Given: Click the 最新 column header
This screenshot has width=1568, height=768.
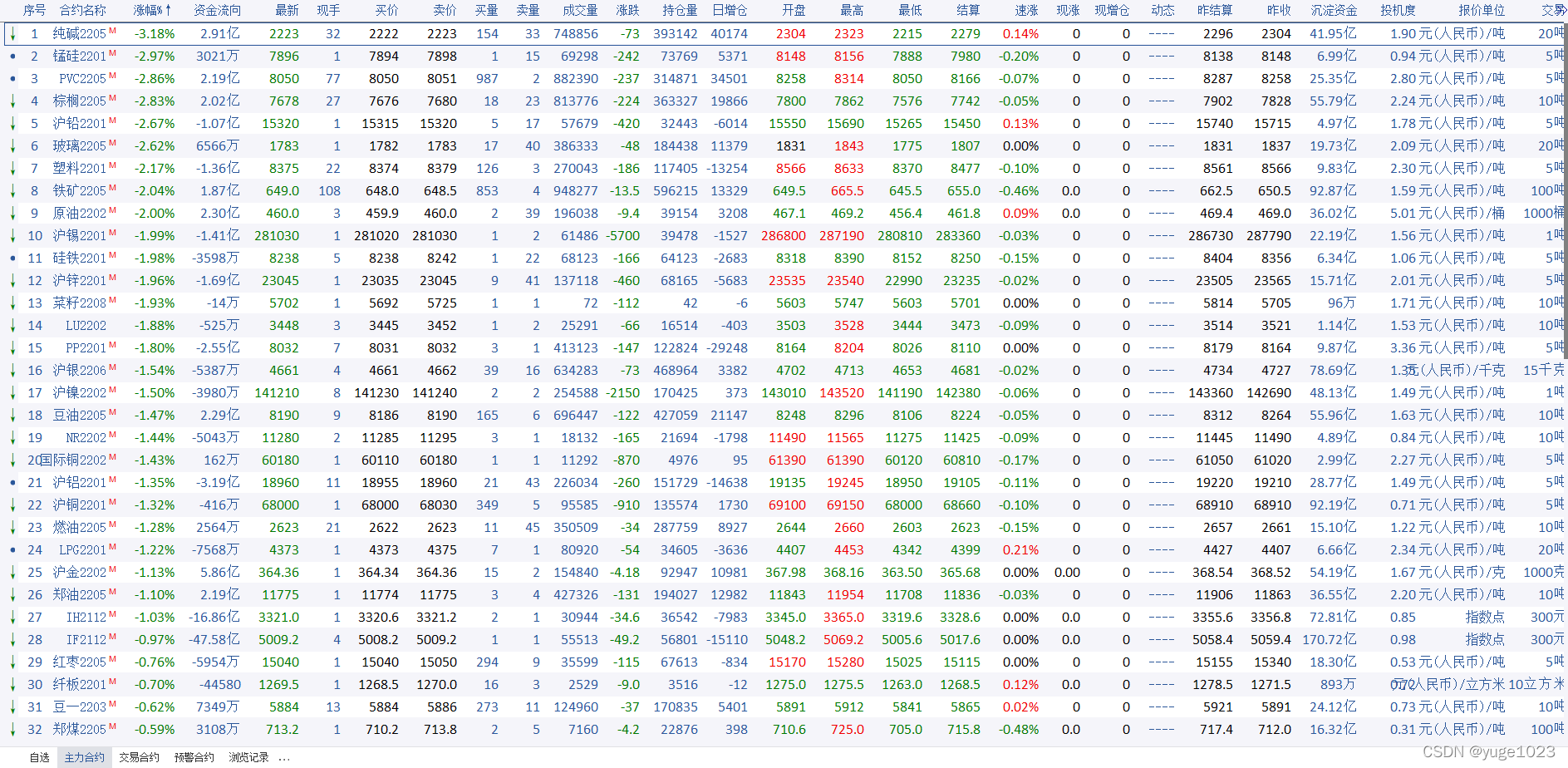Looking at the screenshot, I should [287, 10].
